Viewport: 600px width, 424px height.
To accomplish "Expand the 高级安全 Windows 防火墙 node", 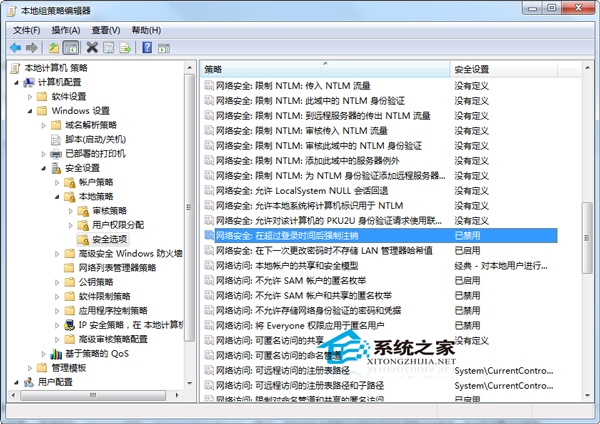I will (x=57, y=254).
